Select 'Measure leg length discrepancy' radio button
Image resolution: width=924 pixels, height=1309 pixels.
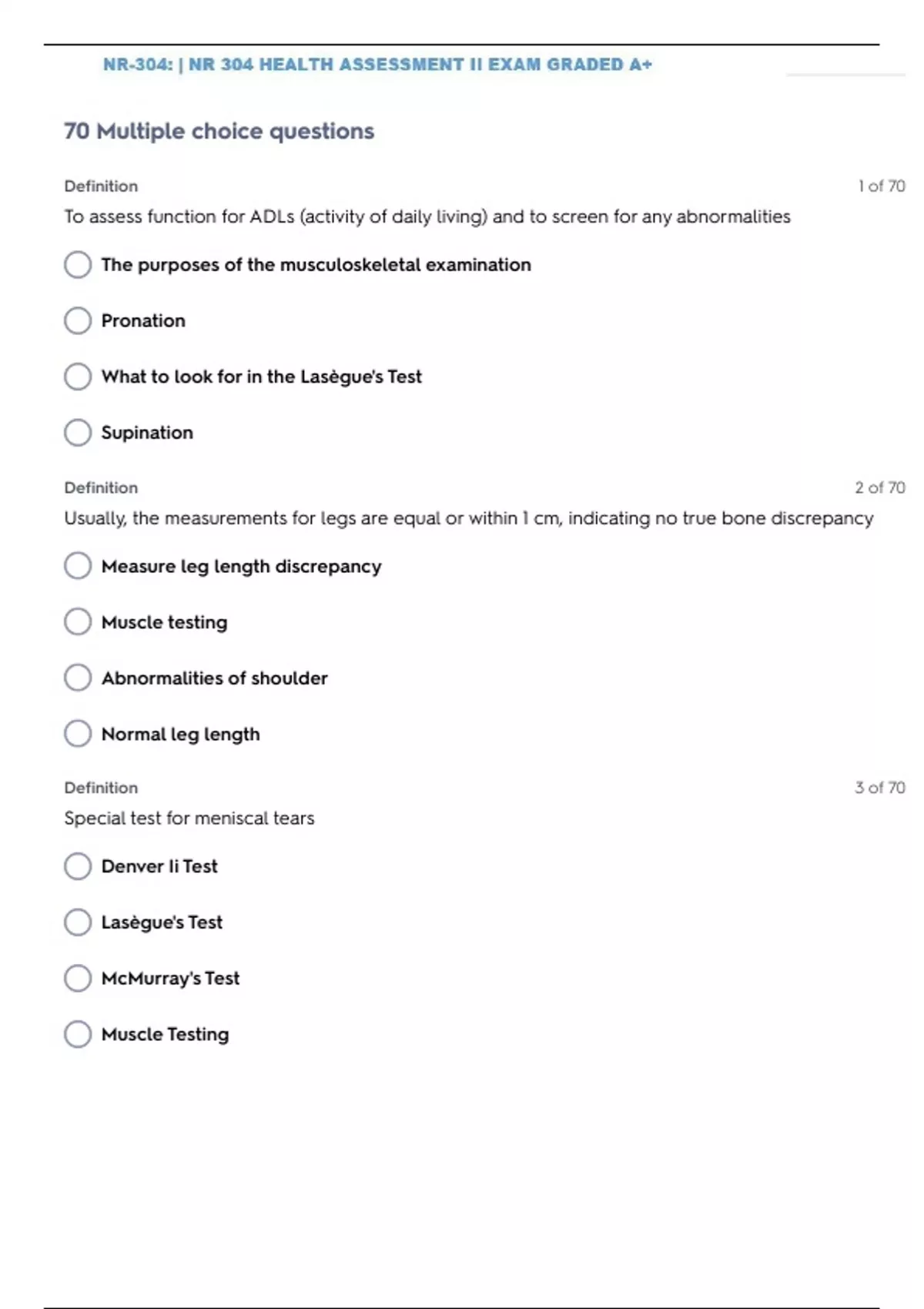click(x=78, y=566)
